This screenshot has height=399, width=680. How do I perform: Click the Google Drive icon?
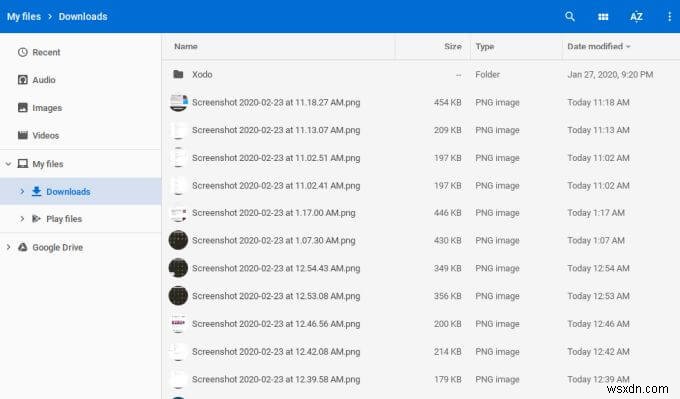(23, 247)
